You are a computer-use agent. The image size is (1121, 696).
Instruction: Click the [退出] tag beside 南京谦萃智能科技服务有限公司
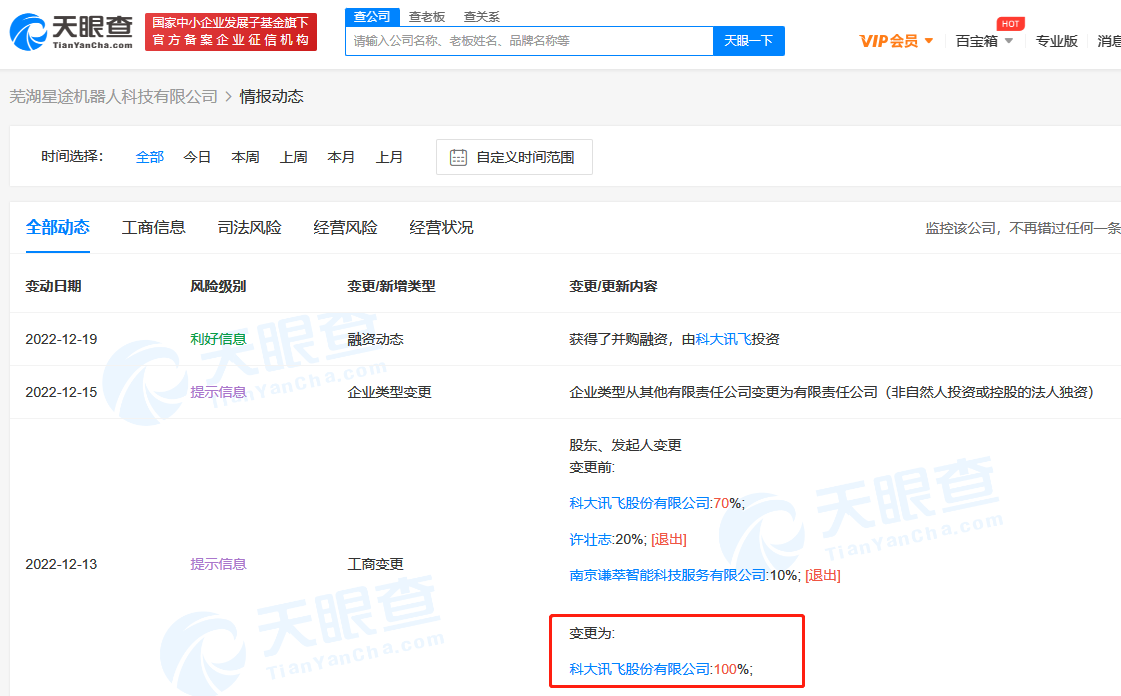click(x=823, y=575)
